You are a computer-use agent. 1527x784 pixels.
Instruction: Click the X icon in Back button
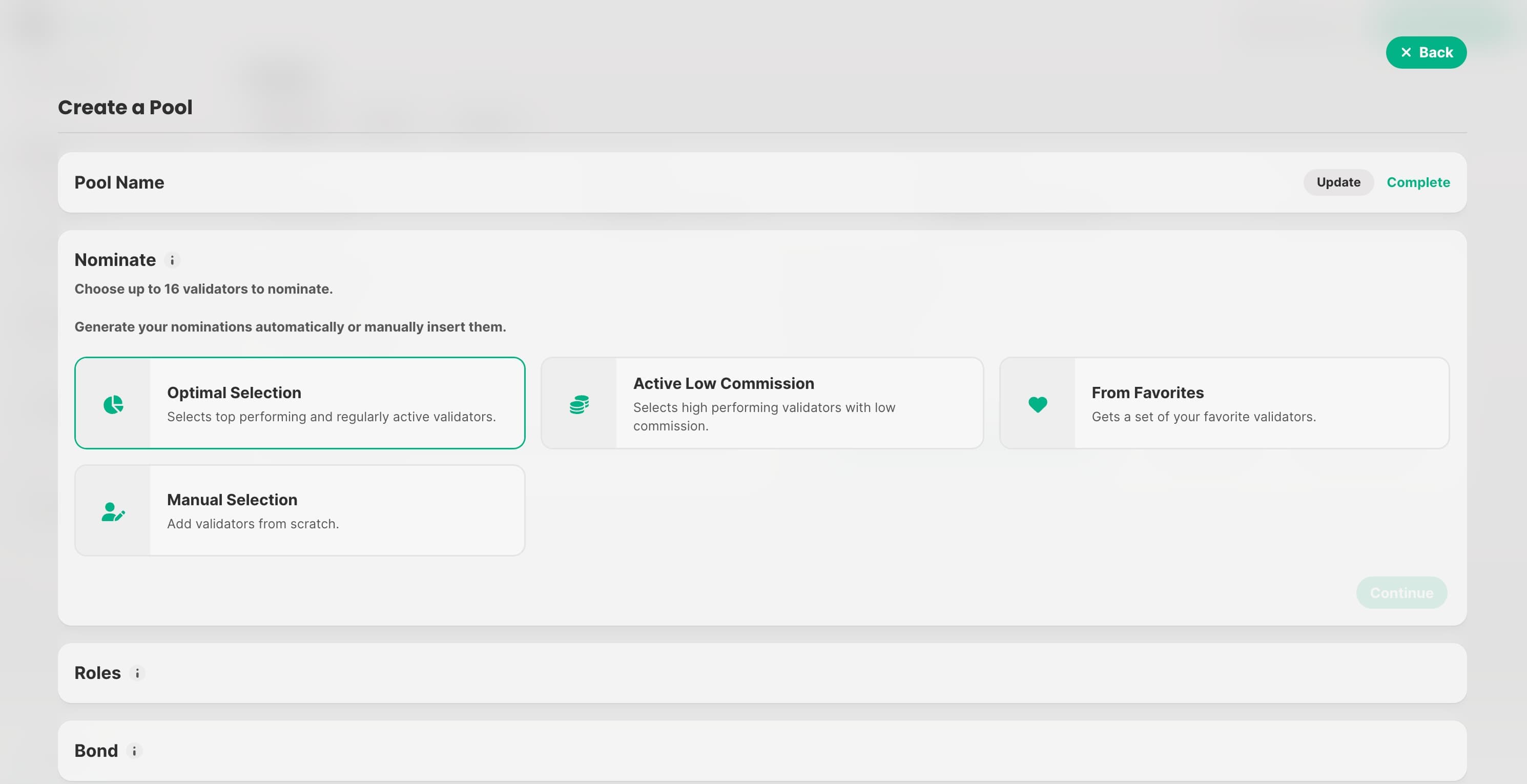(1406, 53)
